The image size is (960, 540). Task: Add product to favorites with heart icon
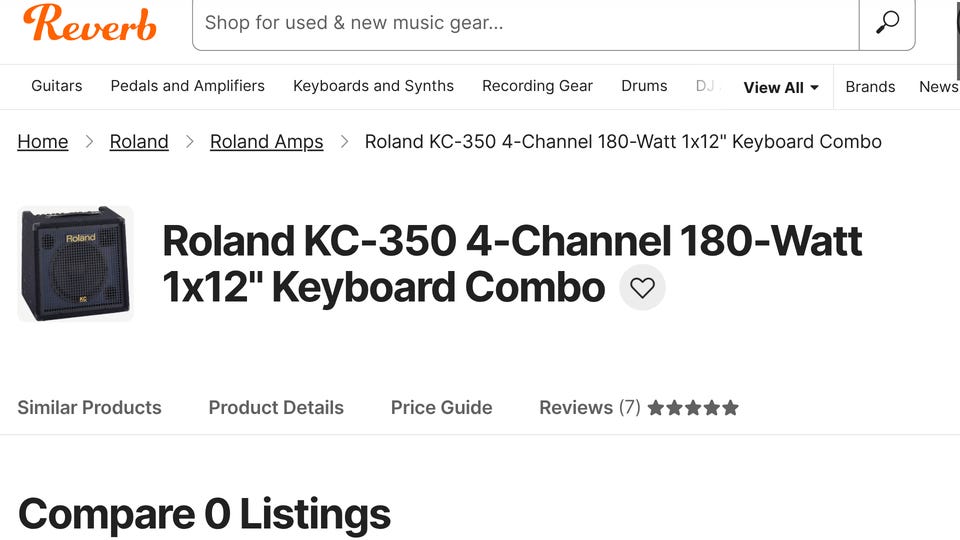pyautogui.click(x=642, y=288)
